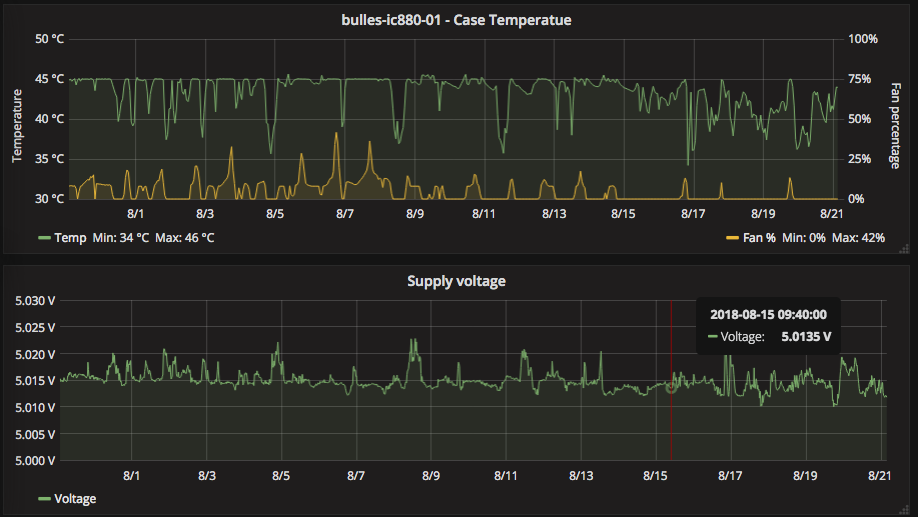Click the green Temp legend color swatch

(44, 238)
